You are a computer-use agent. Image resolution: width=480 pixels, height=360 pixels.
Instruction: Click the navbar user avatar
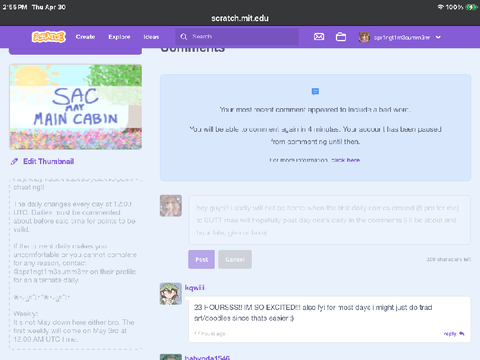point(364,37)
